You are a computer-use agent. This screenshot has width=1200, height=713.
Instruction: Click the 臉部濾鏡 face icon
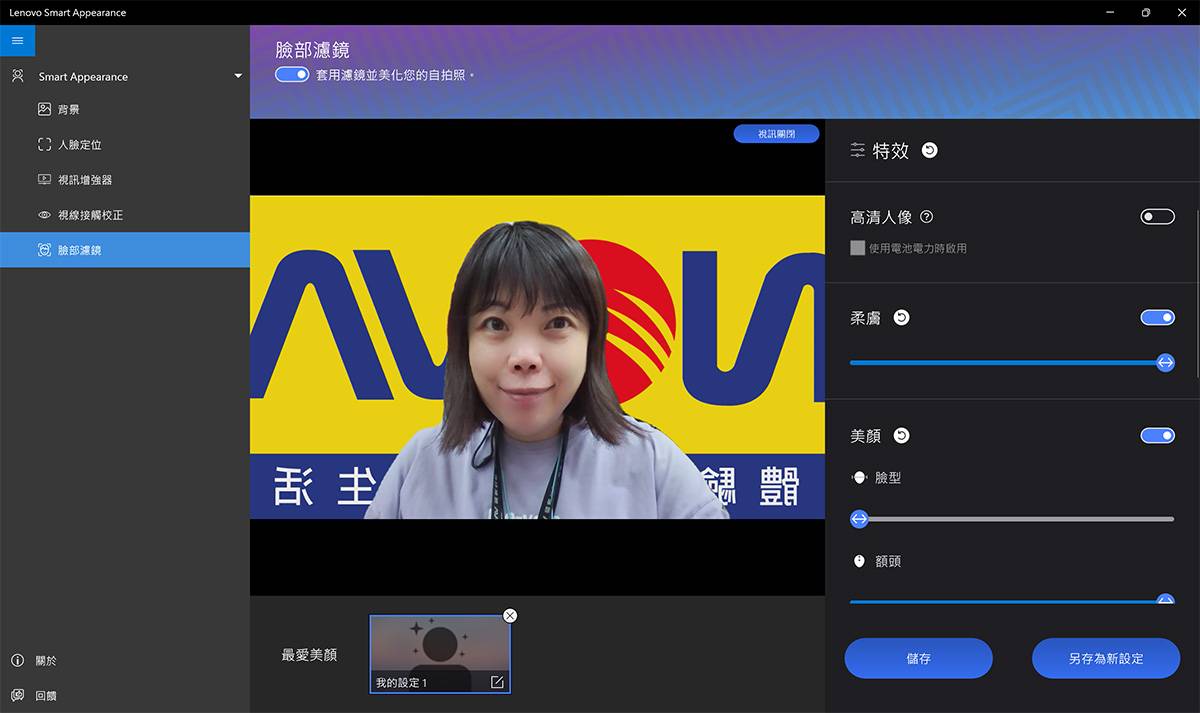tap(44, 250)
